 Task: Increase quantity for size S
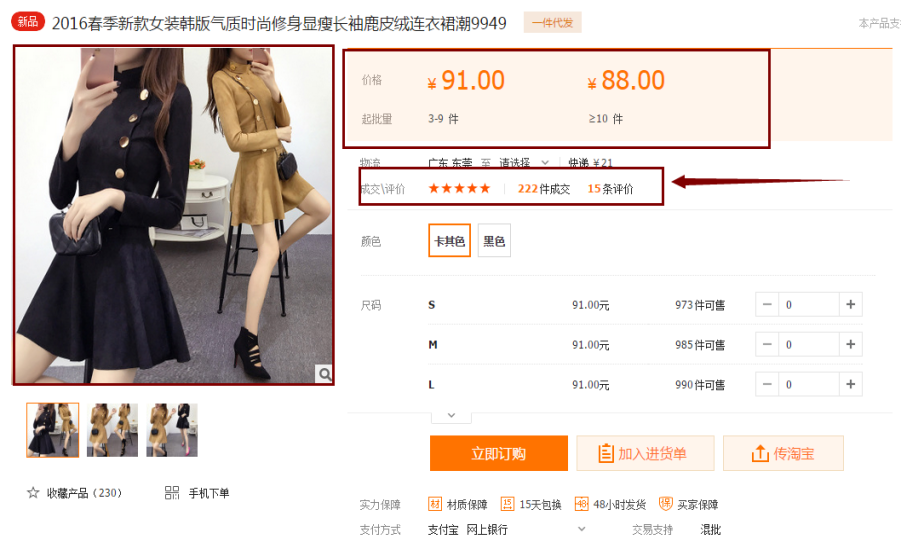click(850, 305)
